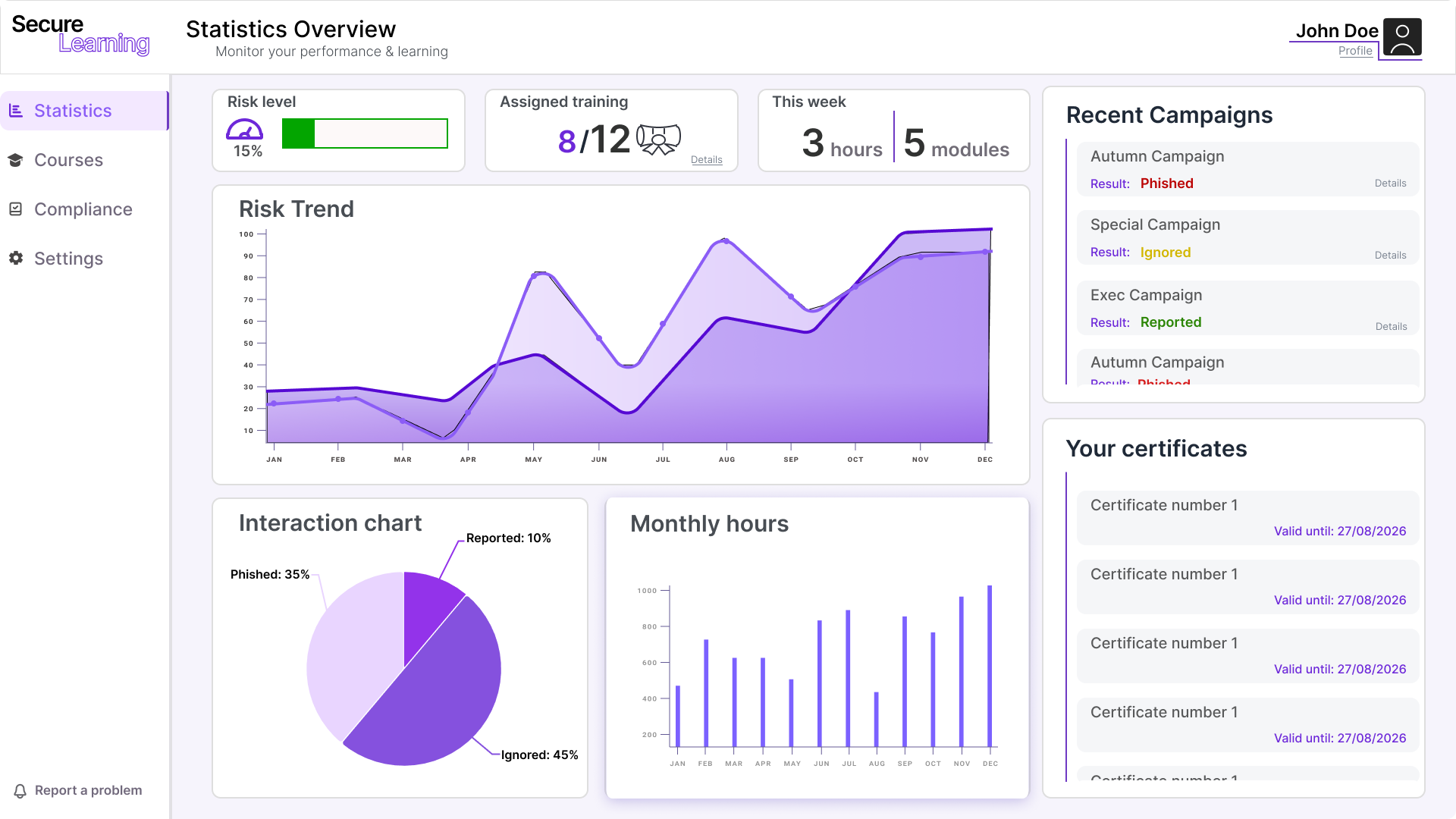
Task: Click the green risk level progress bar
Action: pos(364,133)
